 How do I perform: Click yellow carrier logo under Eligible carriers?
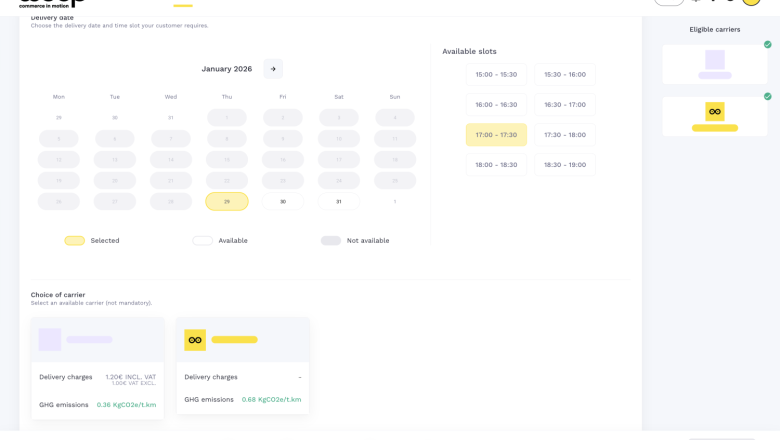coord(714,111)
